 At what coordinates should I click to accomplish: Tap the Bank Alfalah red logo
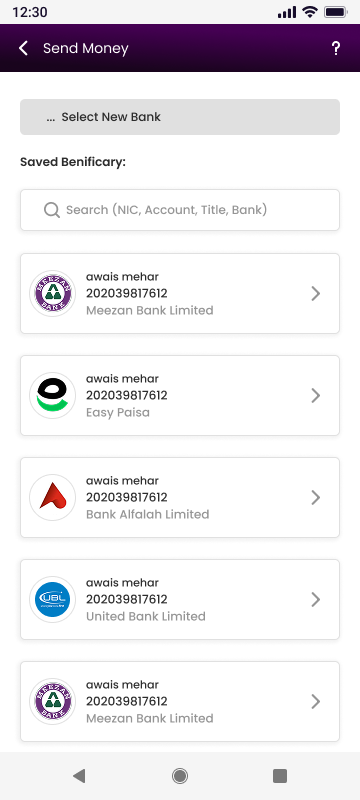point(53,497)
